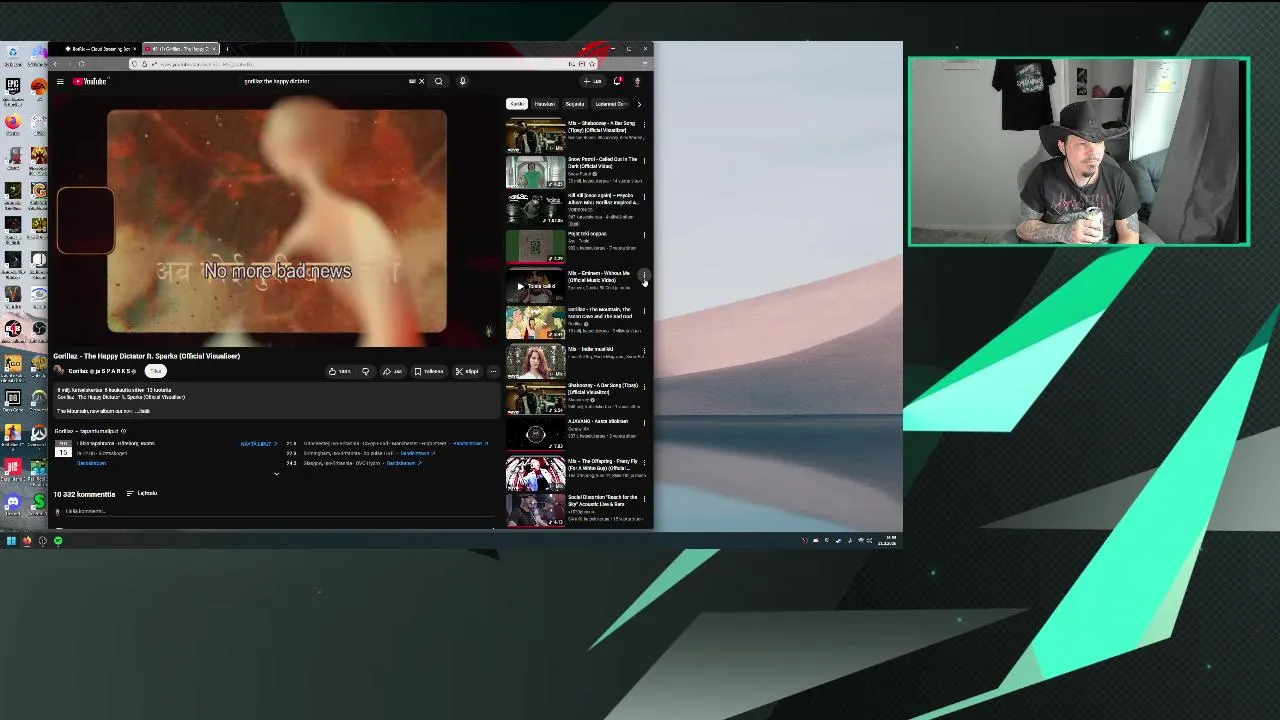Select the Sarjasta filter chip
The image size is (1280, 720).
pyautogui.click(x=575, y=104)
